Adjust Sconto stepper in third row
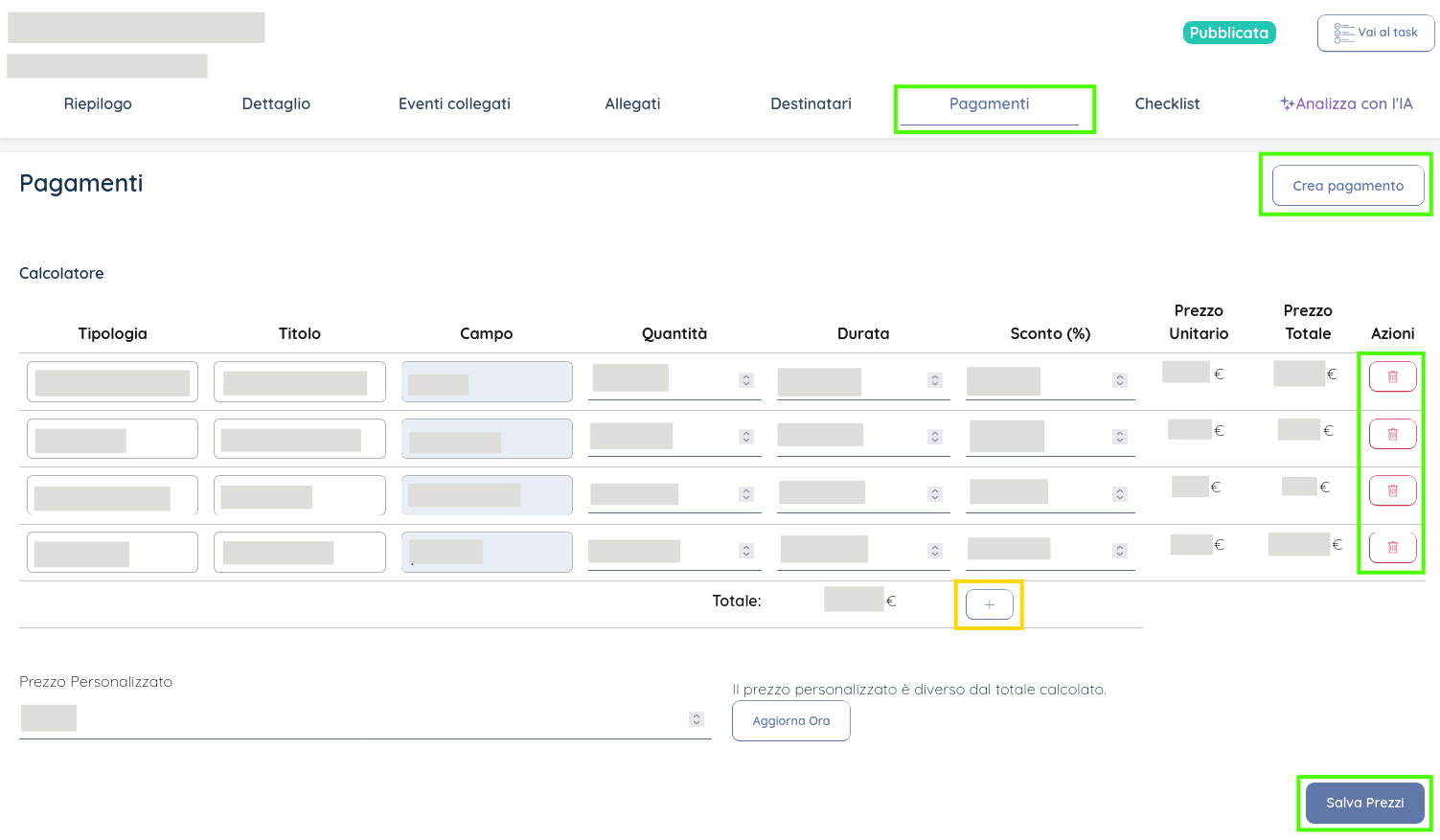Image resolution: width=1440 pixels, height=840 pixels. pyautogui.click(x=1120, y=494)
